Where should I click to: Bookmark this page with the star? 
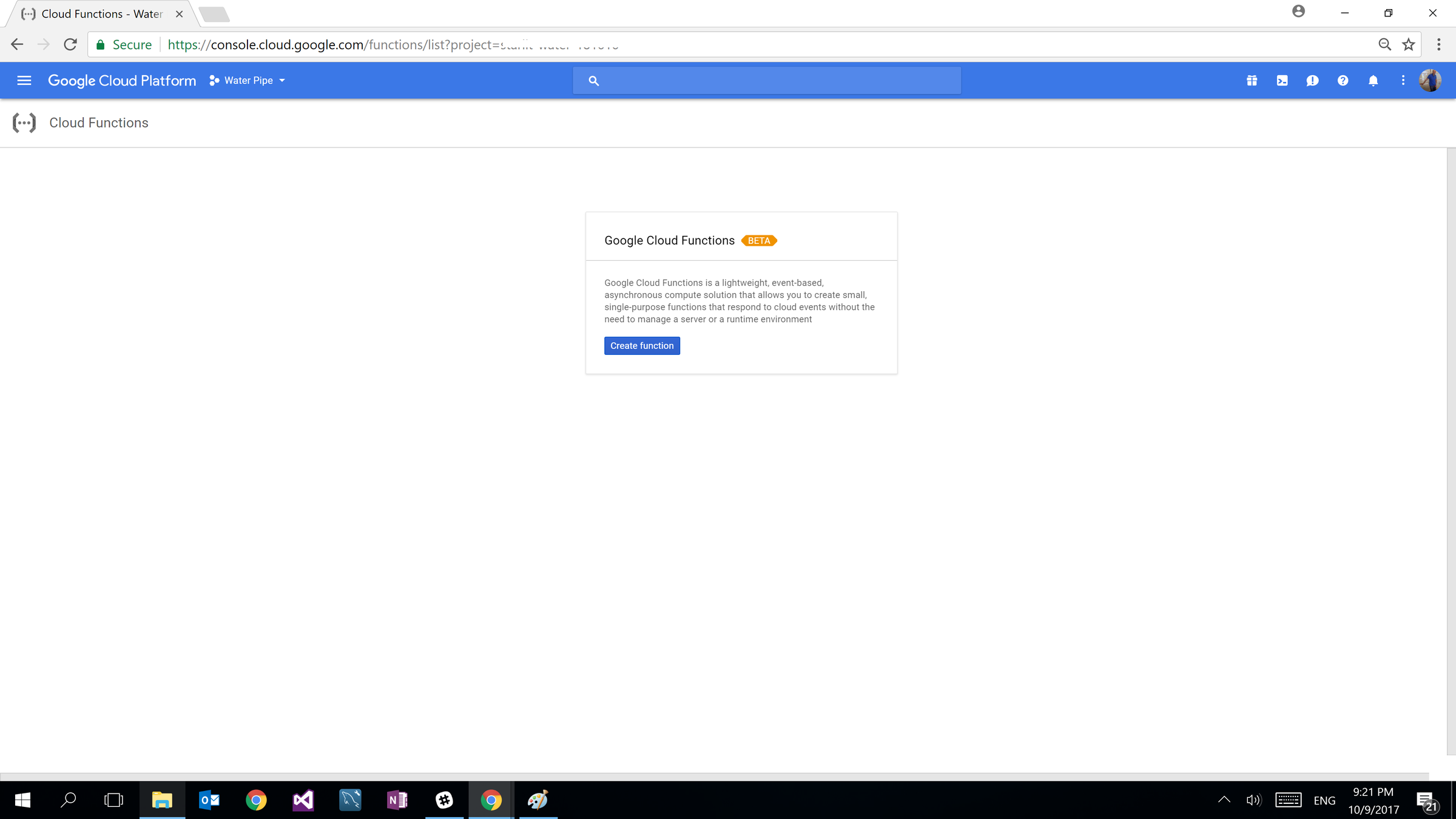[x=1409, y=44]
